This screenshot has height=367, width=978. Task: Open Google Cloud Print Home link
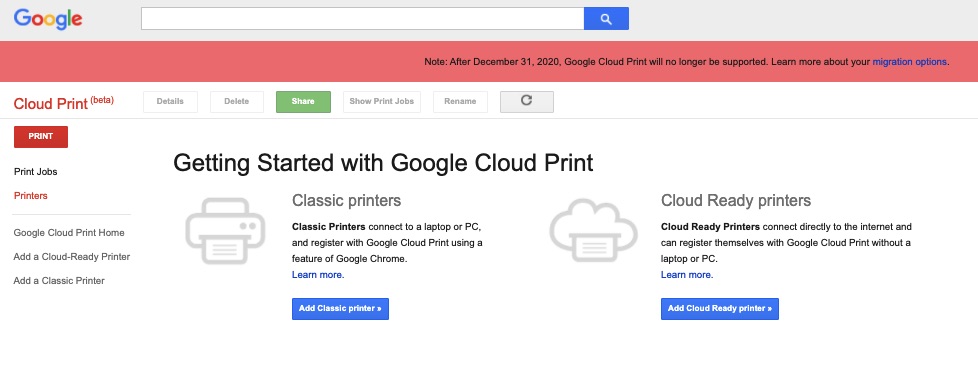pyautogui.click(x=69, y=233)
